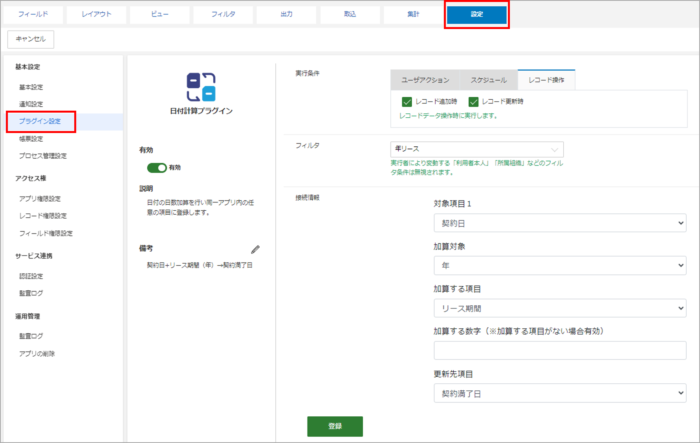Switch to the フィールド tab
Viewport: 700px width, 443px height.
[x=33, y=14]
